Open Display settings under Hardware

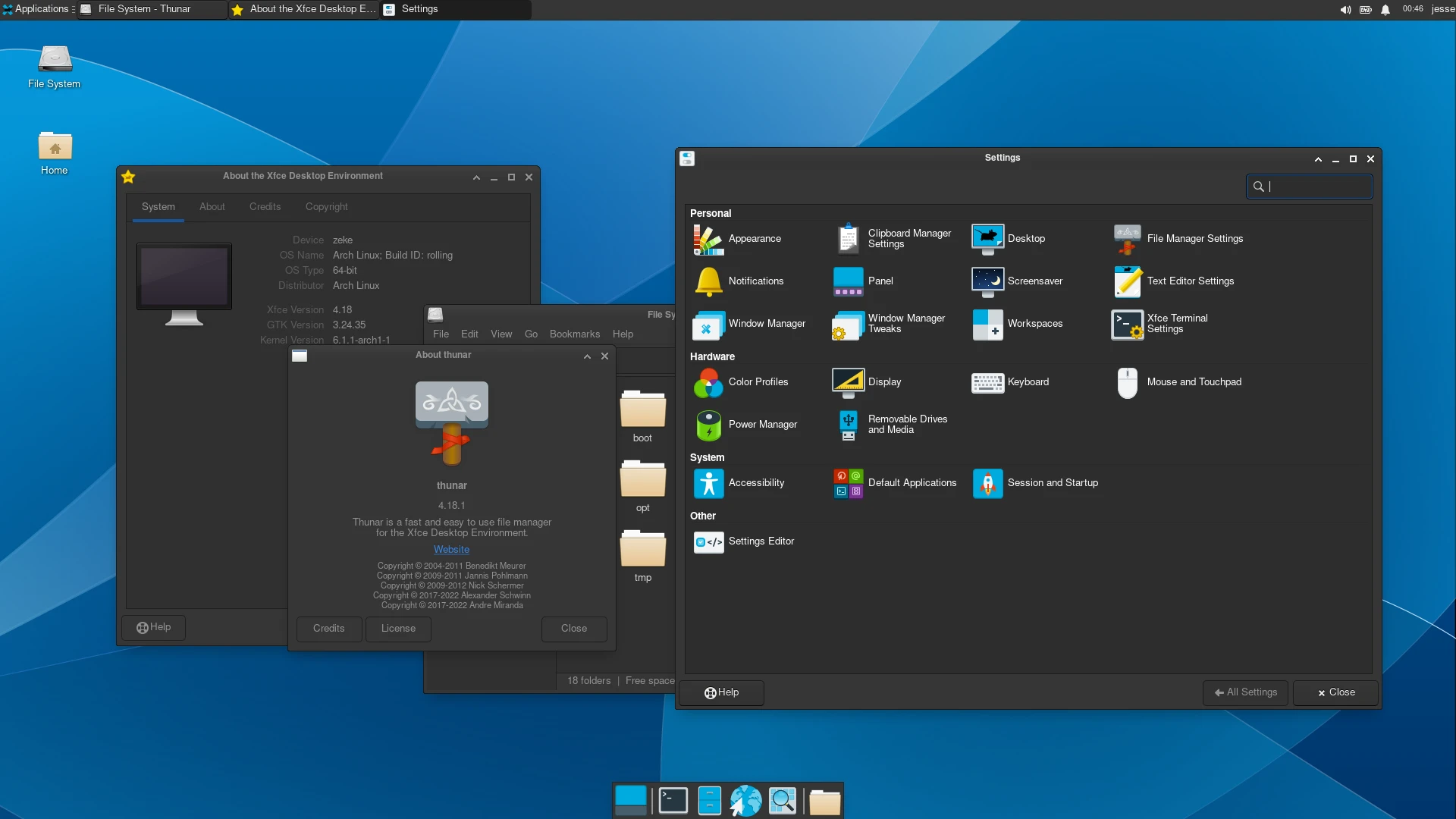tap(885, 382)
